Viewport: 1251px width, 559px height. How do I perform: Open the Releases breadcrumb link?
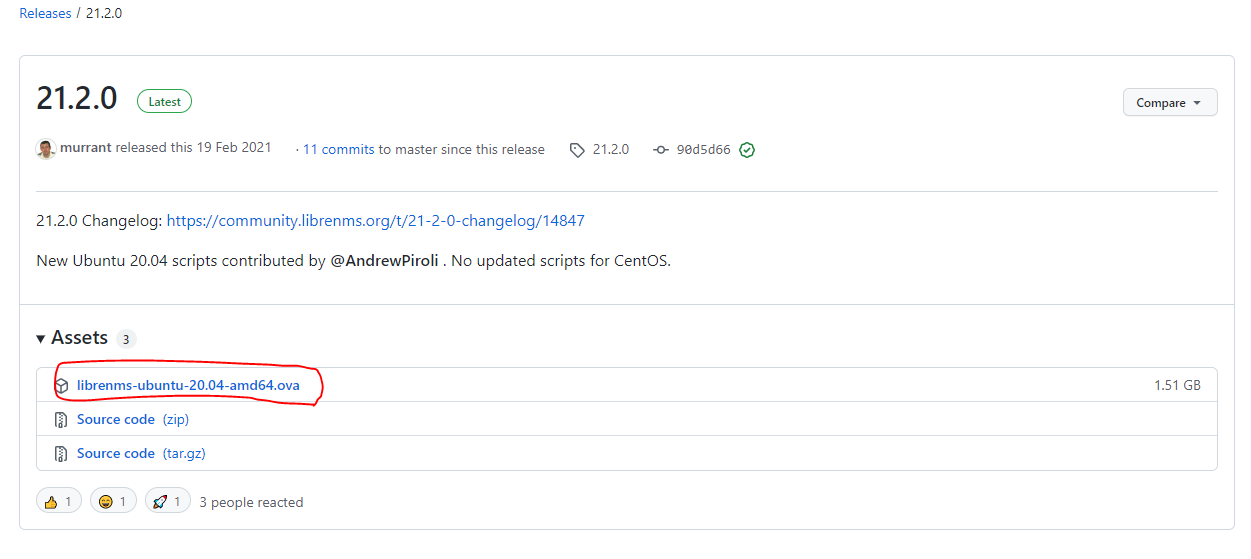pyautogui.click(x=45, y=13)
